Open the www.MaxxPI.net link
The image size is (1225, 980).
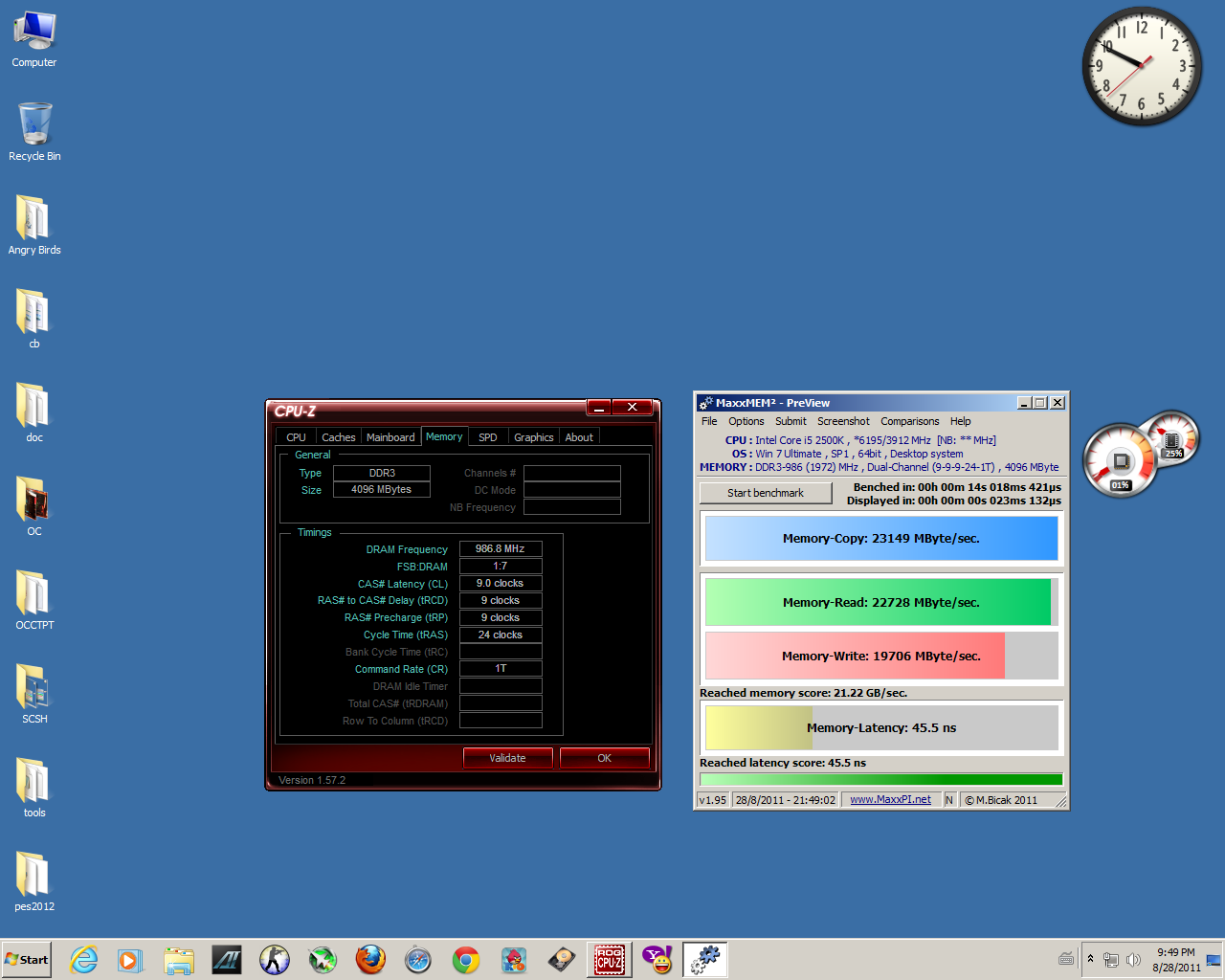[890, 799]
